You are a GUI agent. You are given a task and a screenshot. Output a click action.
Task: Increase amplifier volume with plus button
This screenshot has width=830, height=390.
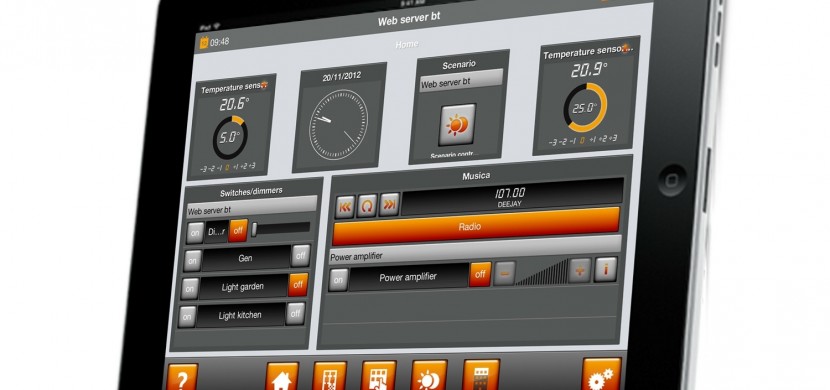[580, 271]
